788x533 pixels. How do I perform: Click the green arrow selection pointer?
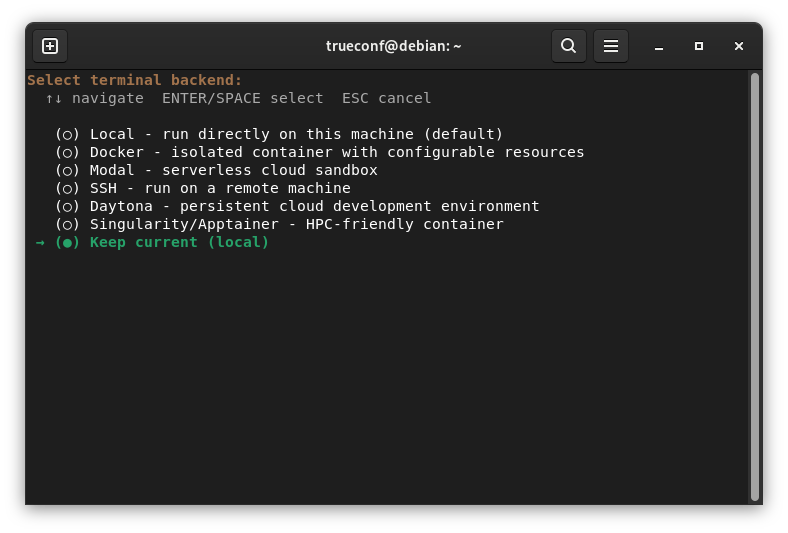tap(40, 243)
